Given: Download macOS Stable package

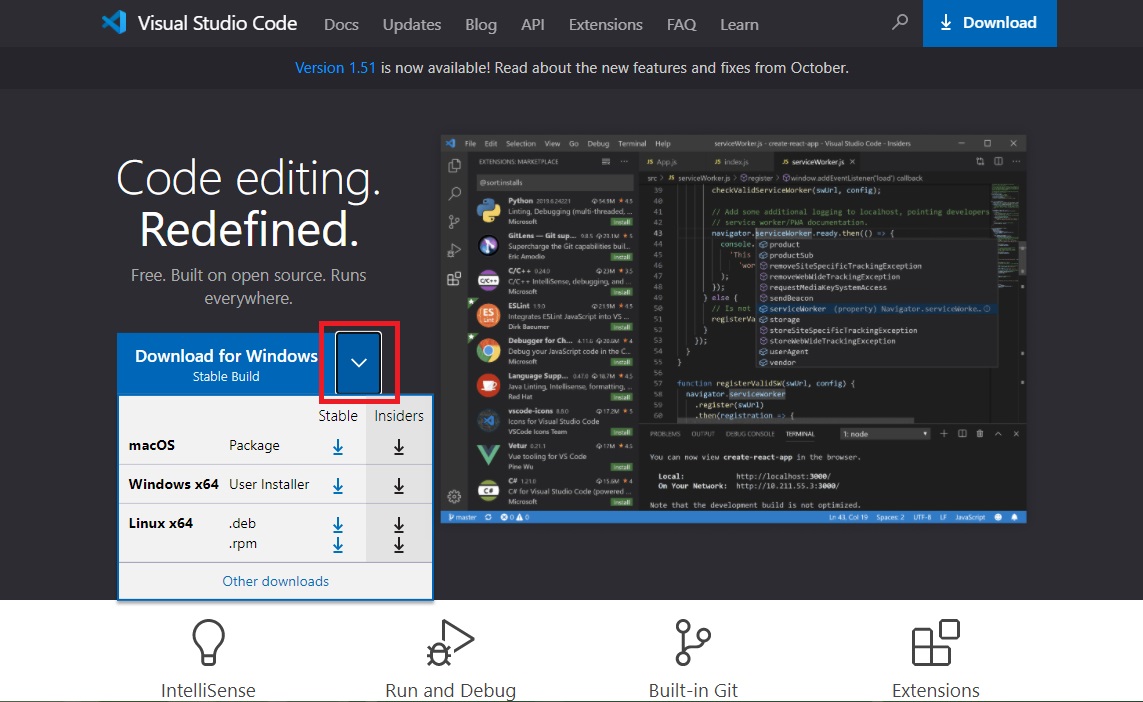Looking at the screenshot, I should (x=338, y=446).
